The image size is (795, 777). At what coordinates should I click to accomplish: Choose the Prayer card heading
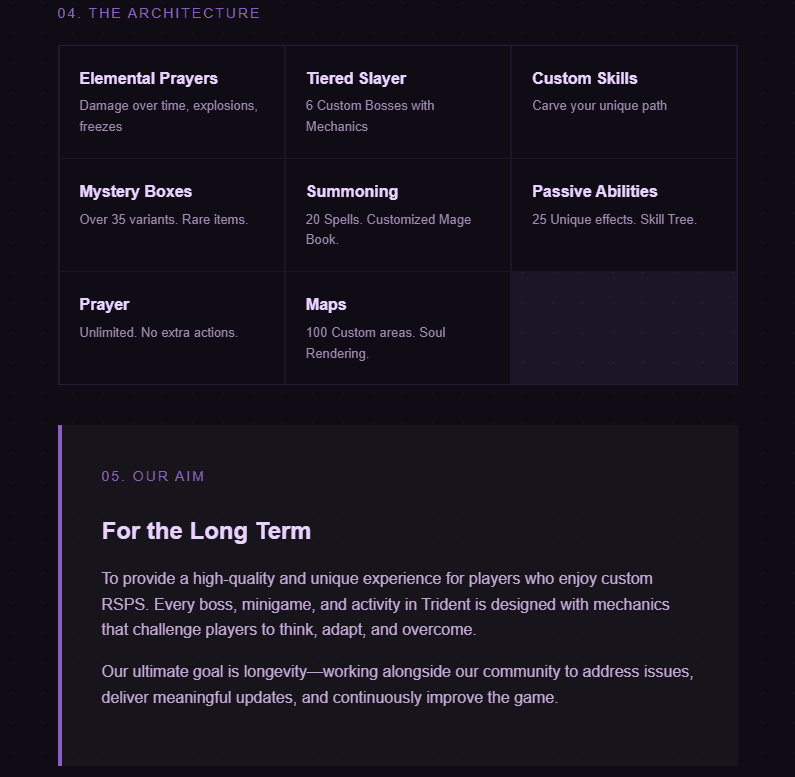point(104,304)
